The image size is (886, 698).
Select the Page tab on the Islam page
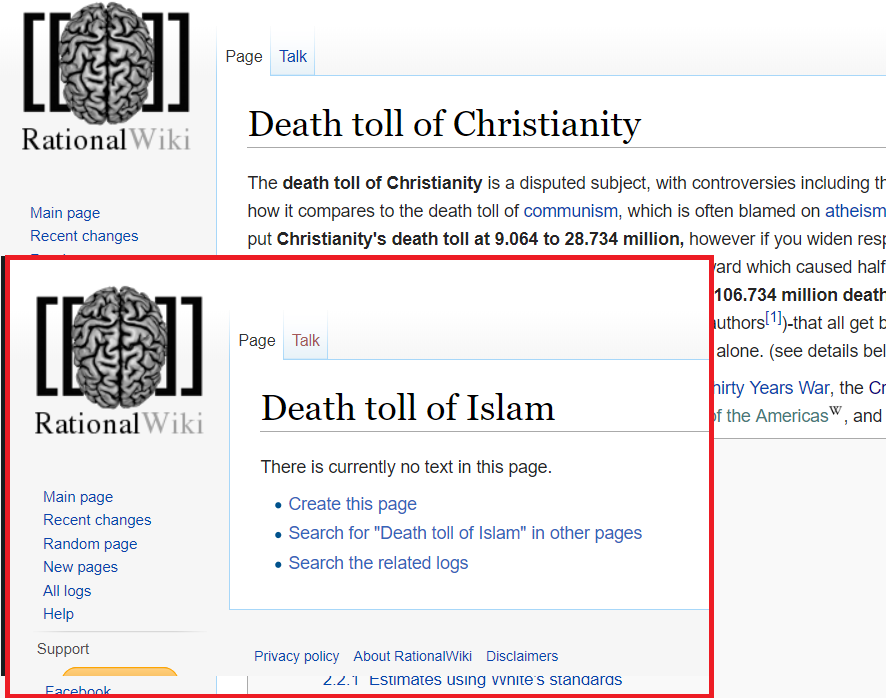(x=257, y=340)
